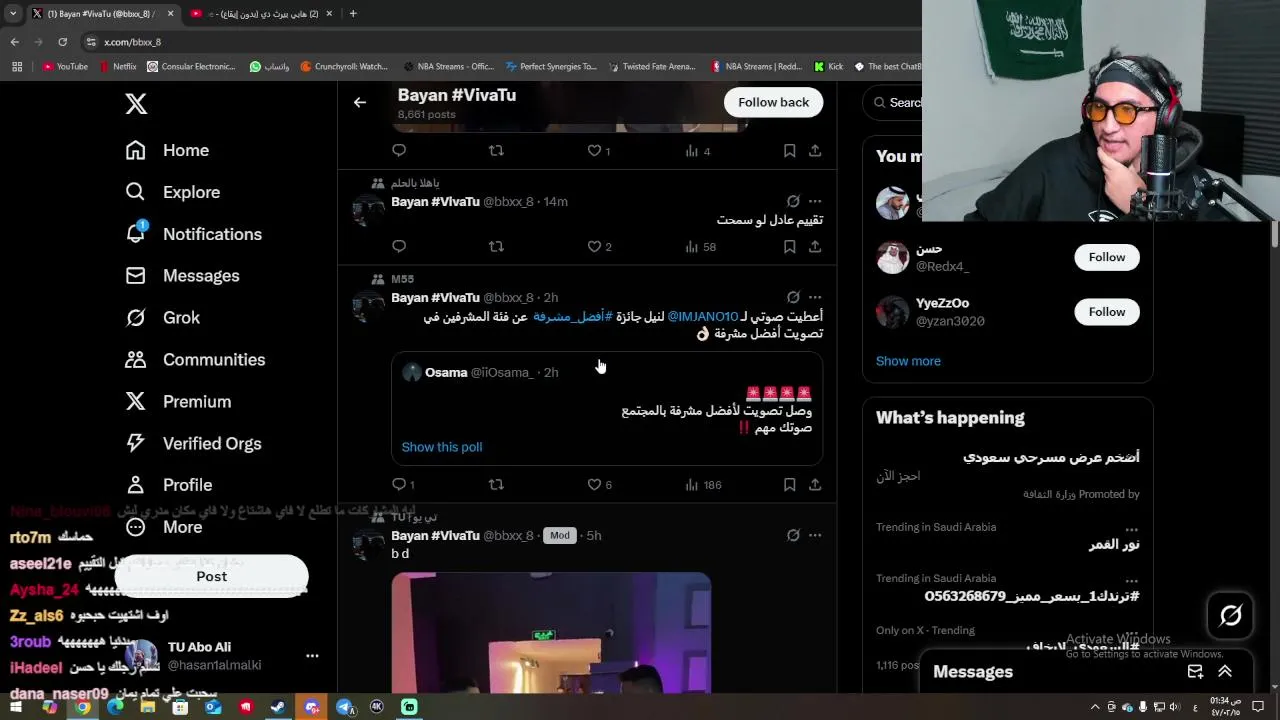View analytics of post with 186 views

tap(703, 485)
